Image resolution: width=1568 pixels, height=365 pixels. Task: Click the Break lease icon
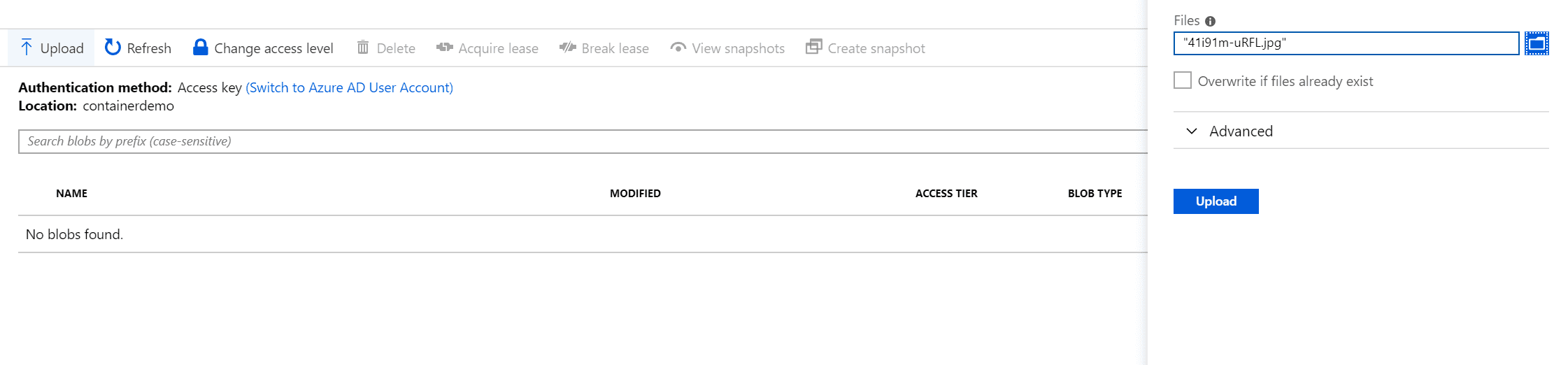(x=568, y=48)
